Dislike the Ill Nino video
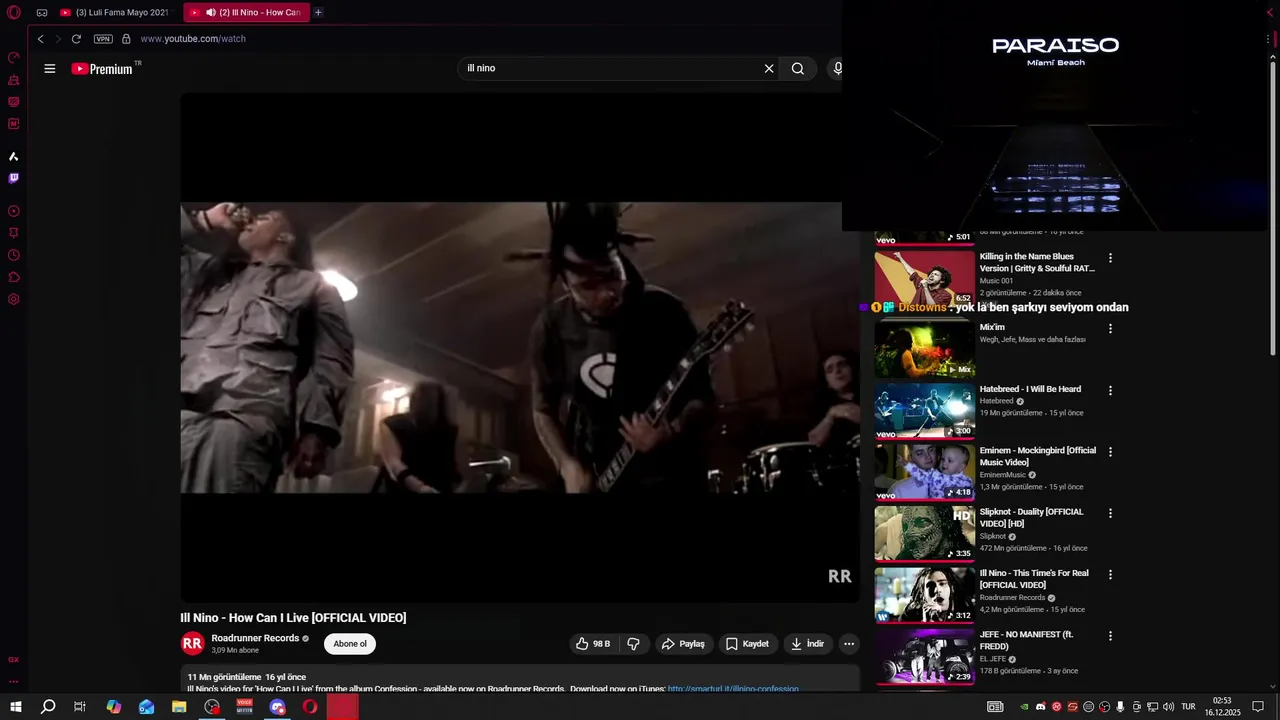Image resolution: width=1280 pixels, height=720 pixels. [x=634, y=644]
